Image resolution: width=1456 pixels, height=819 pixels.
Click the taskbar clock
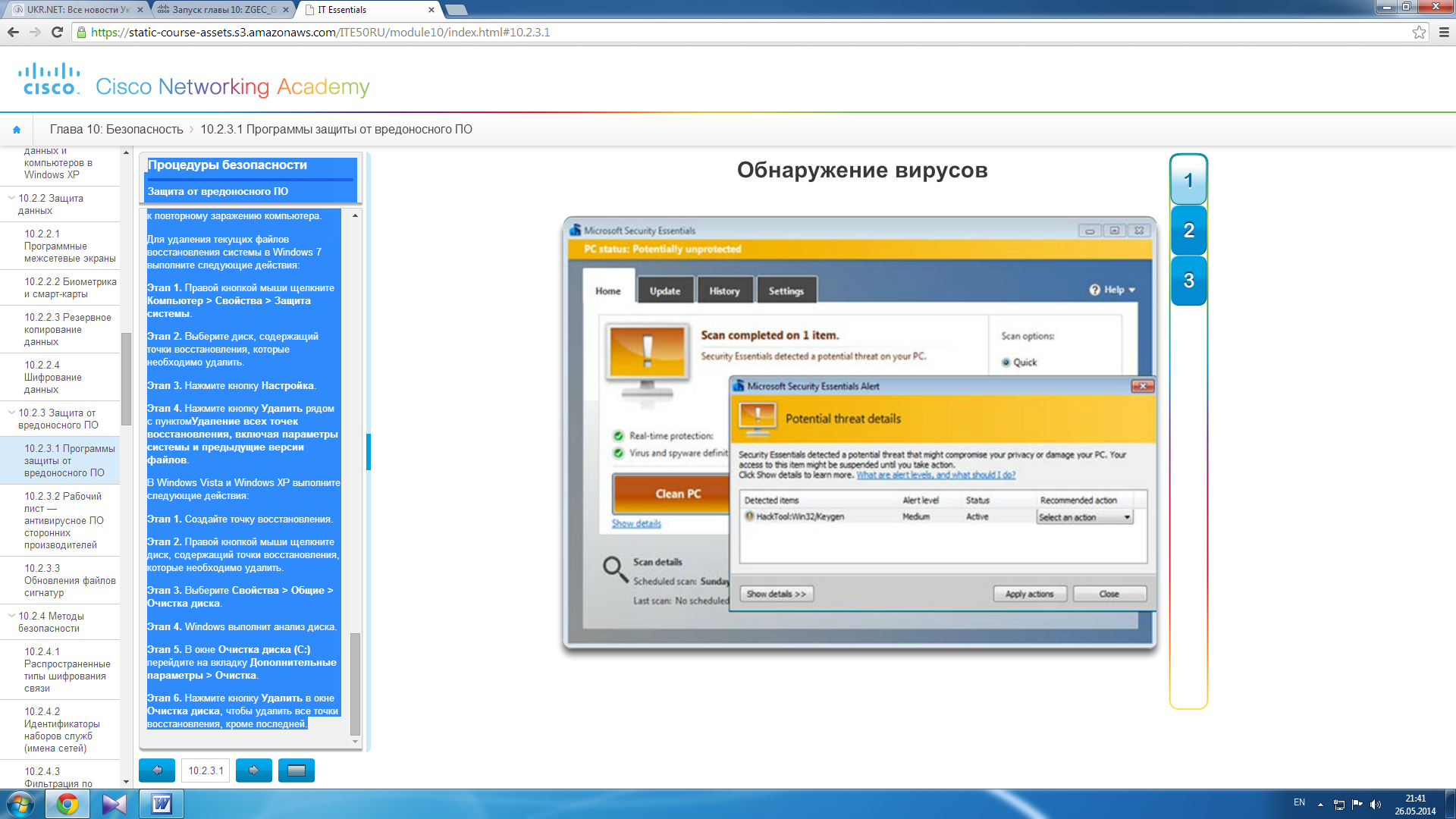[1415, 805]
